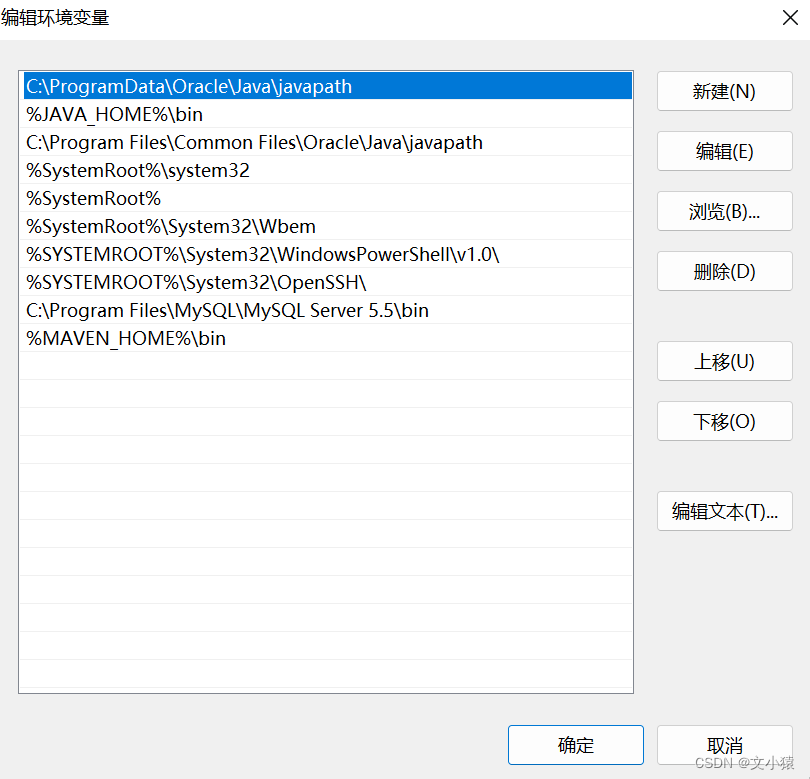This screenshot has width=810, height=779.
Task: Confirm the changes with 确定
Action: 575,745
